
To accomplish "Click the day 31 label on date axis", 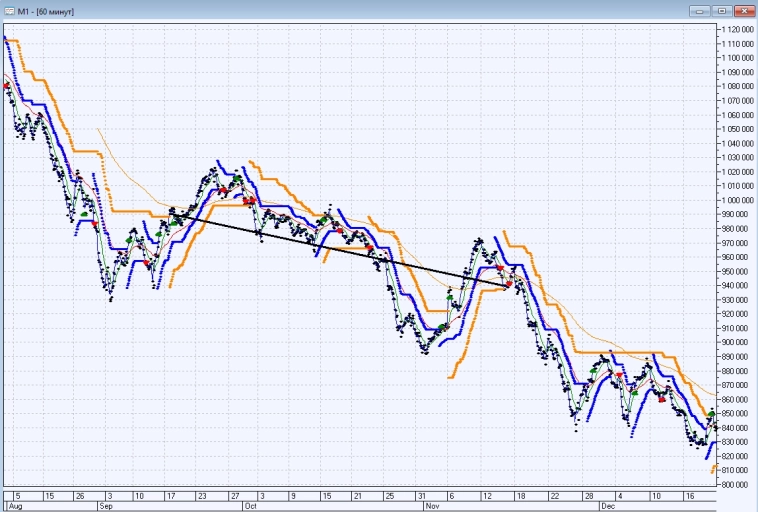I will tap(421, 495).
